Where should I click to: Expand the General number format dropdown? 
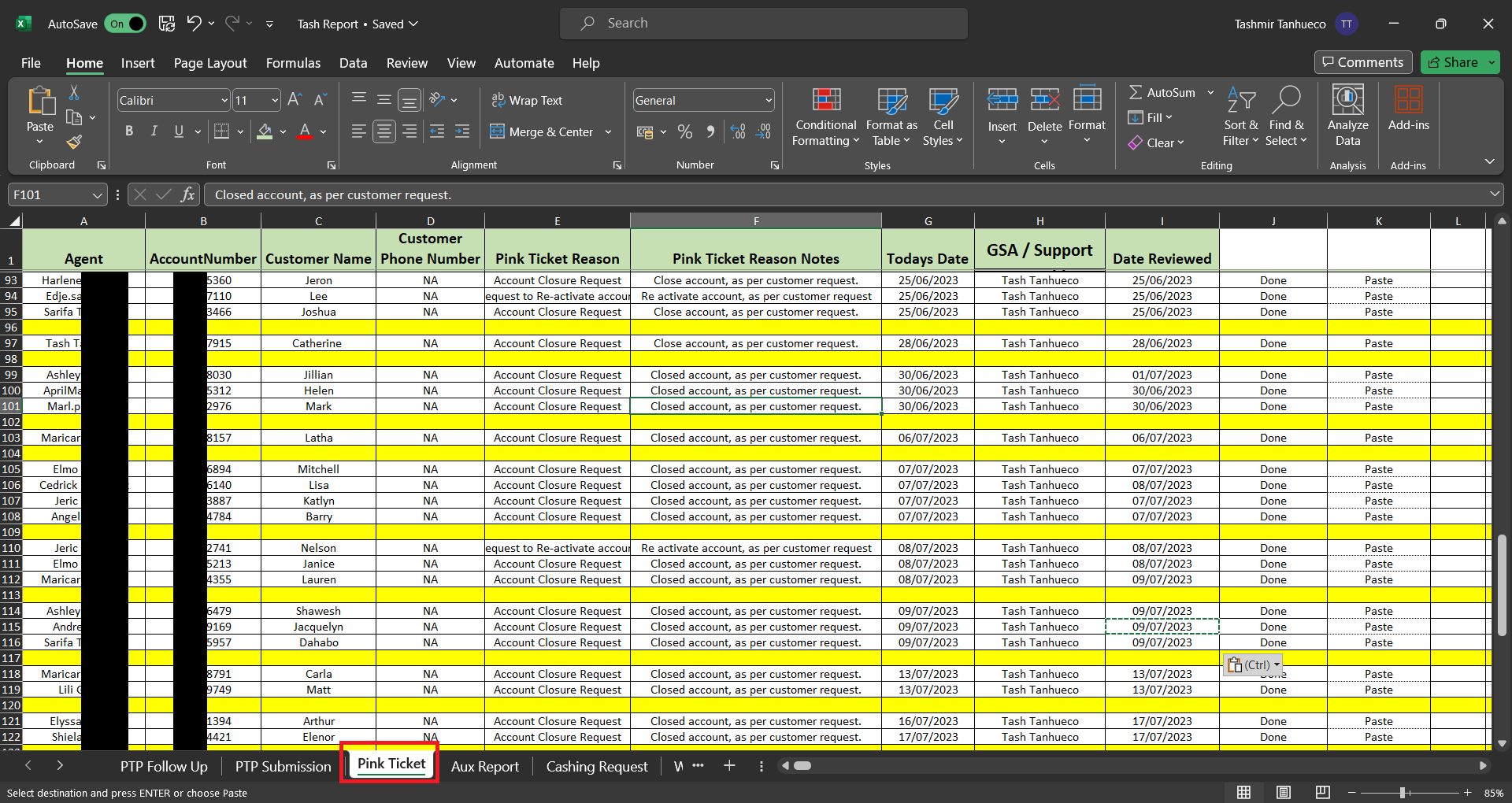(768, 101)
